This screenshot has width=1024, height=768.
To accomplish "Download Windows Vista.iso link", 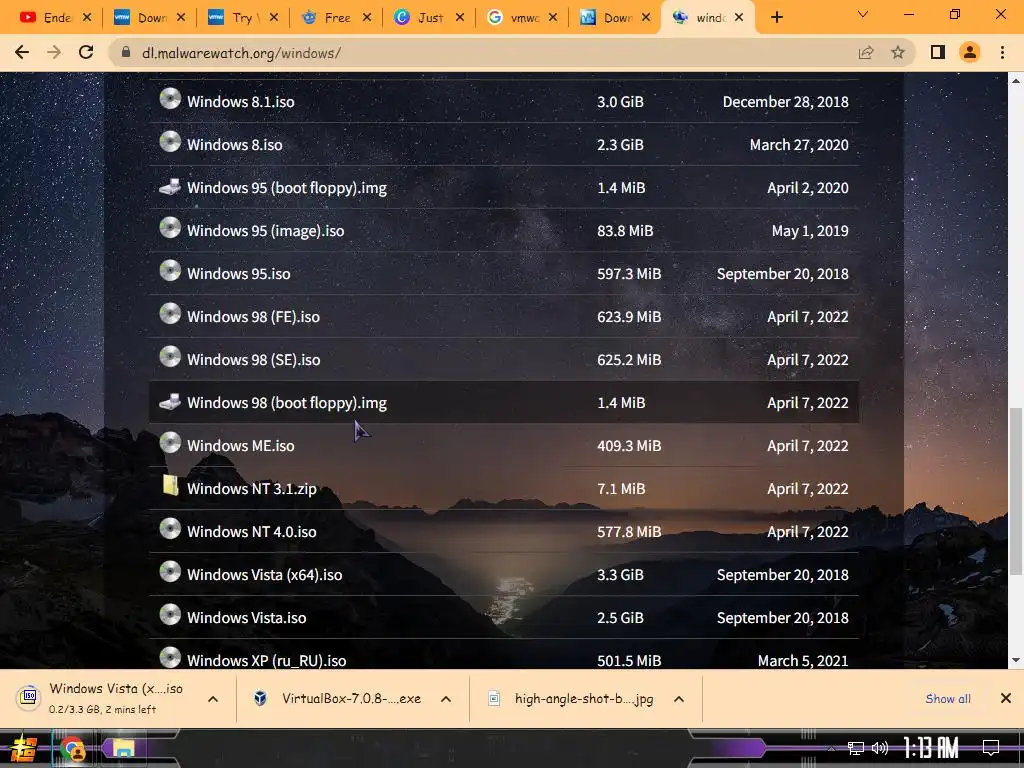I will [246, 618].
